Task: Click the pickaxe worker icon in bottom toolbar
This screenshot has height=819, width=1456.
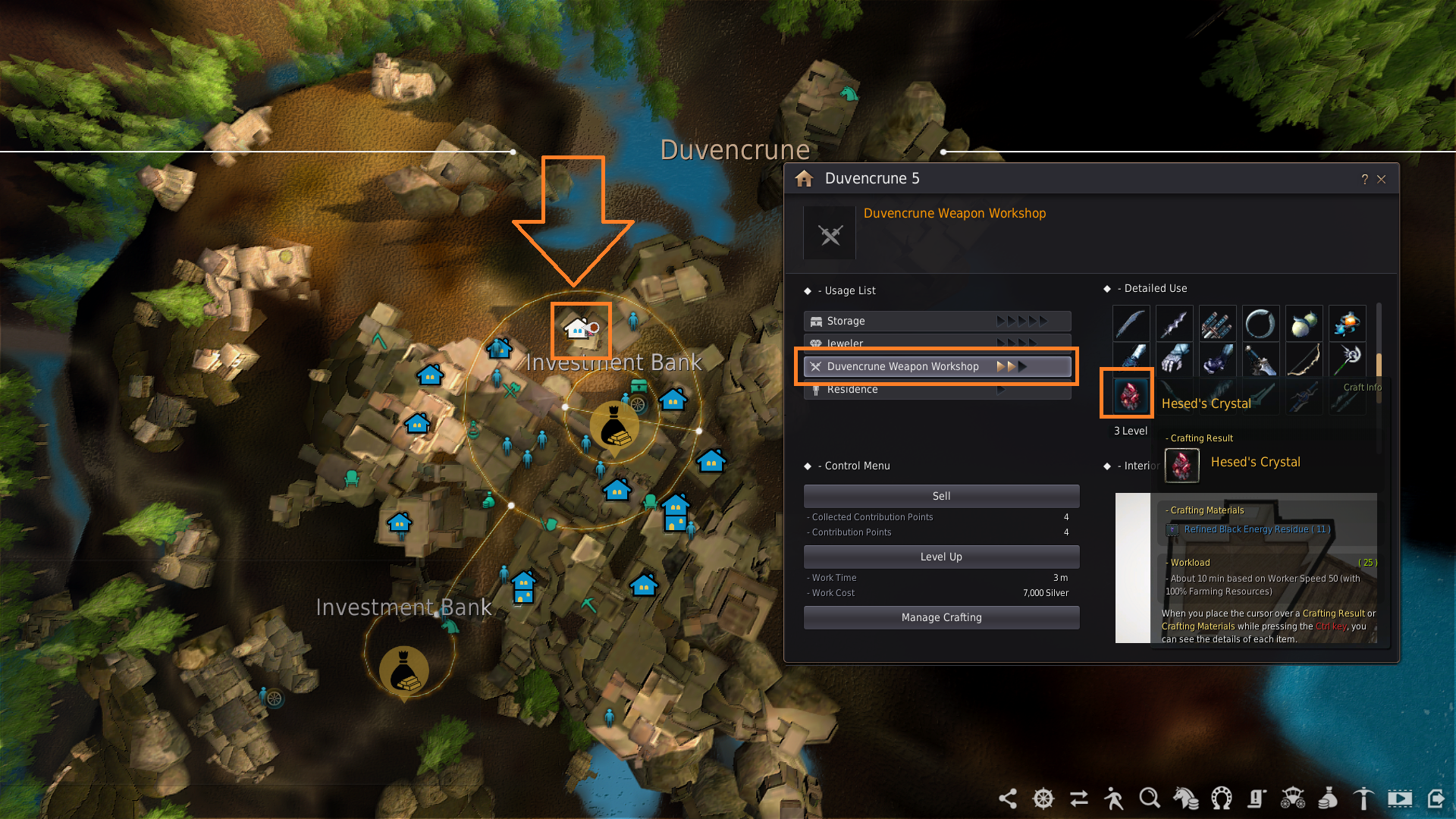Action: tap(1363, 799)
